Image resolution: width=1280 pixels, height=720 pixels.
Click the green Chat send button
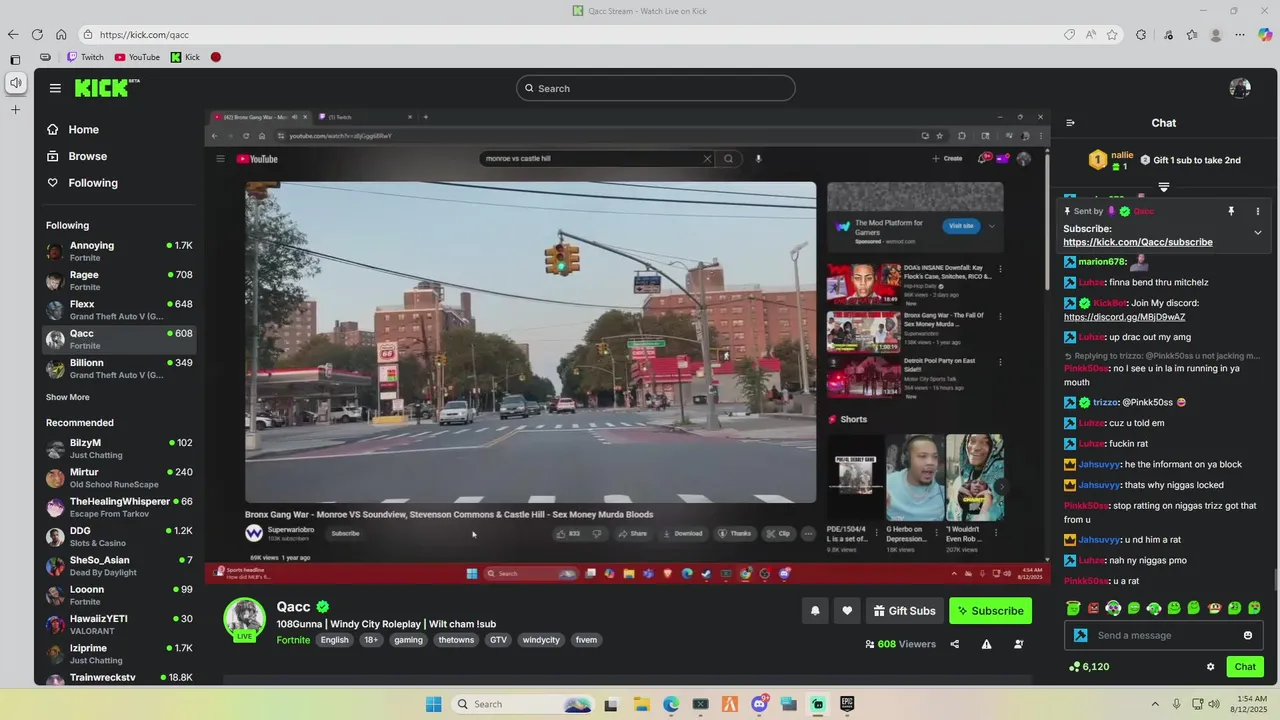coord(1245,666)
